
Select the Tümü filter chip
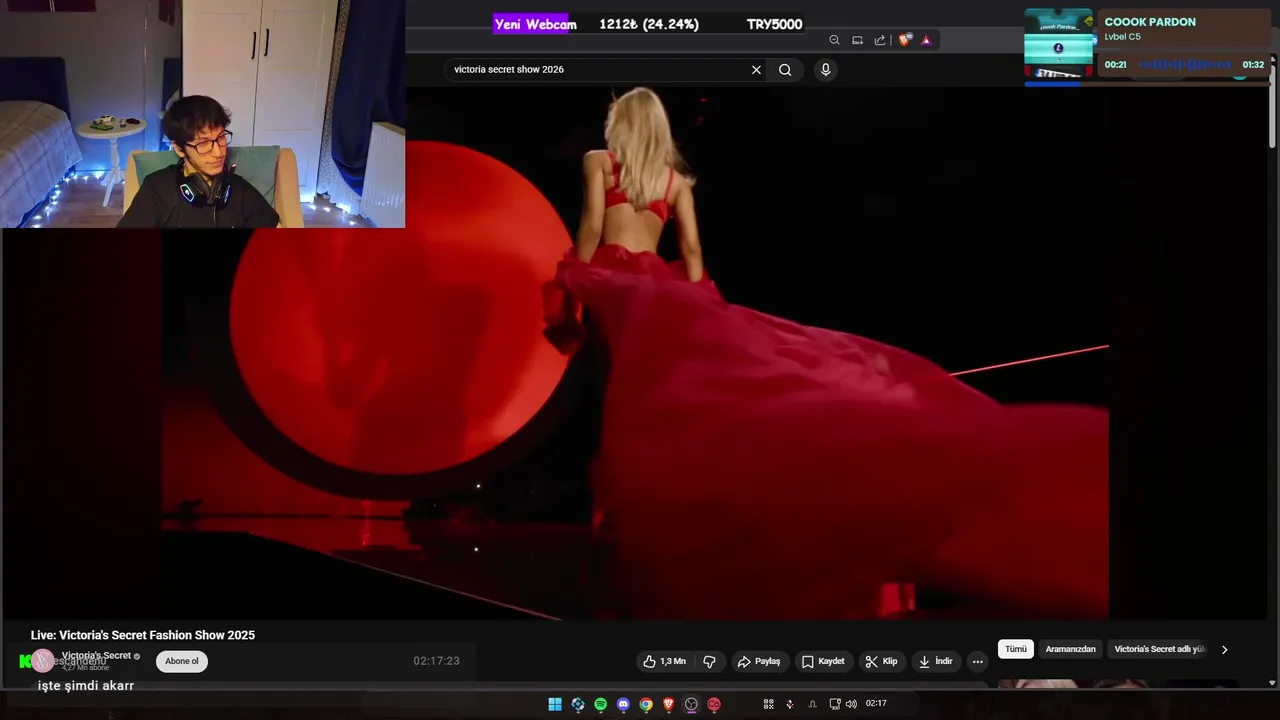[1016, 649]
